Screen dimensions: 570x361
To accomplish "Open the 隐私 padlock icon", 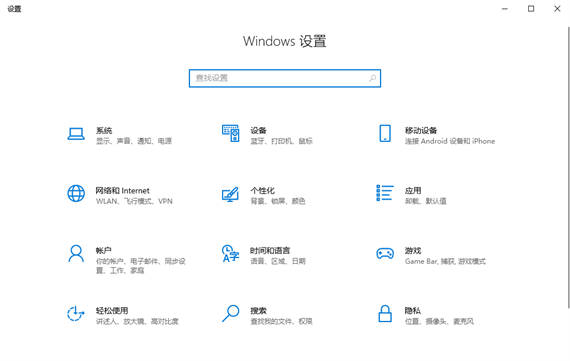I will (x=385, y=313).
